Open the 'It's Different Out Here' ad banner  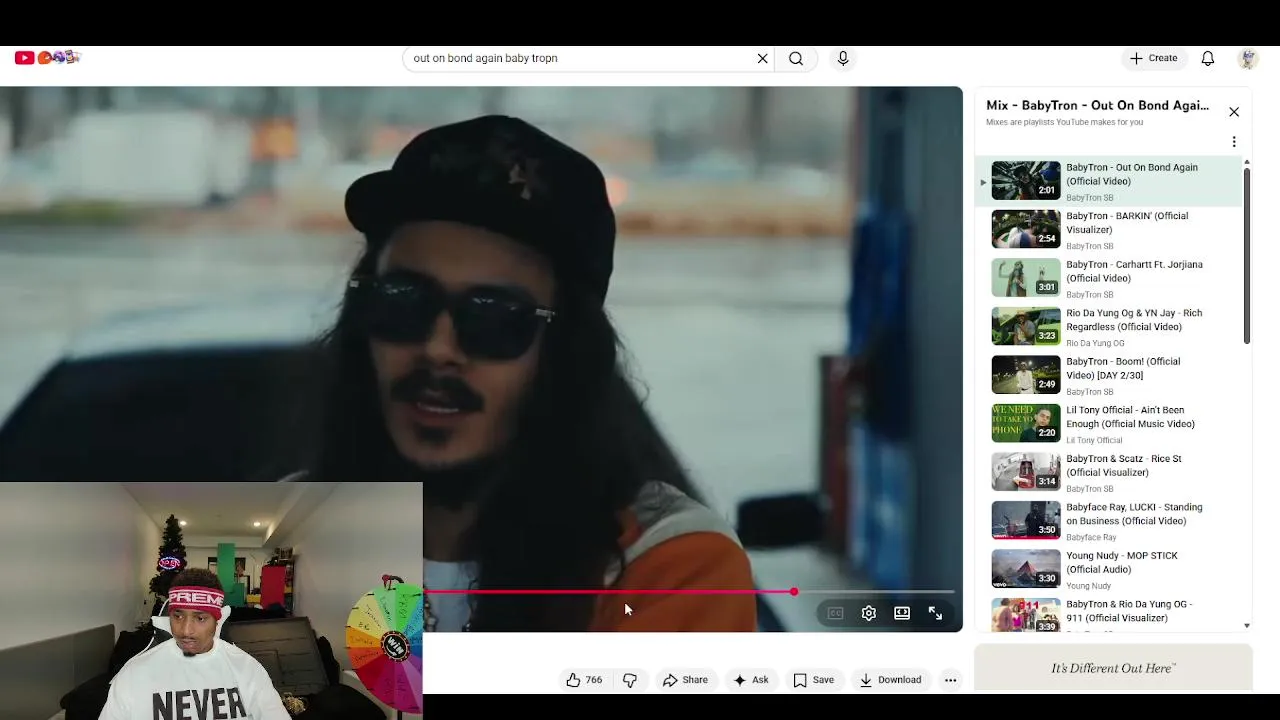(x=1113, y=667)
